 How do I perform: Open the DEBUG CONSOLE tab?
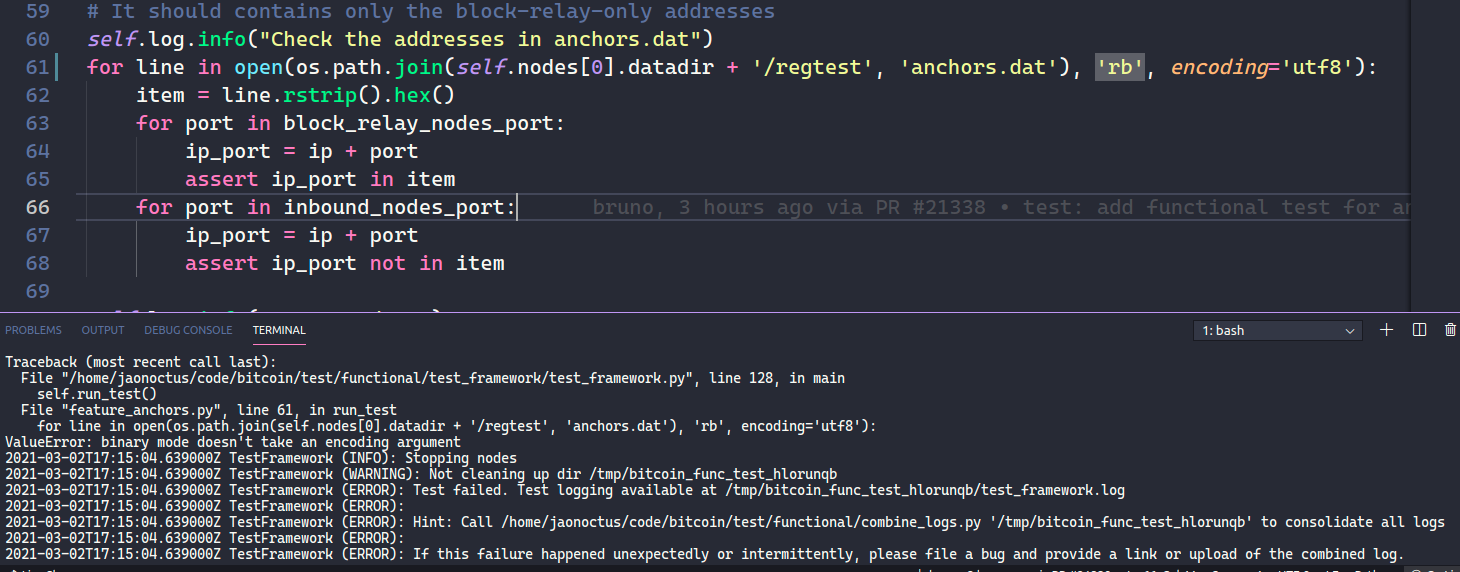pos(188,330)
